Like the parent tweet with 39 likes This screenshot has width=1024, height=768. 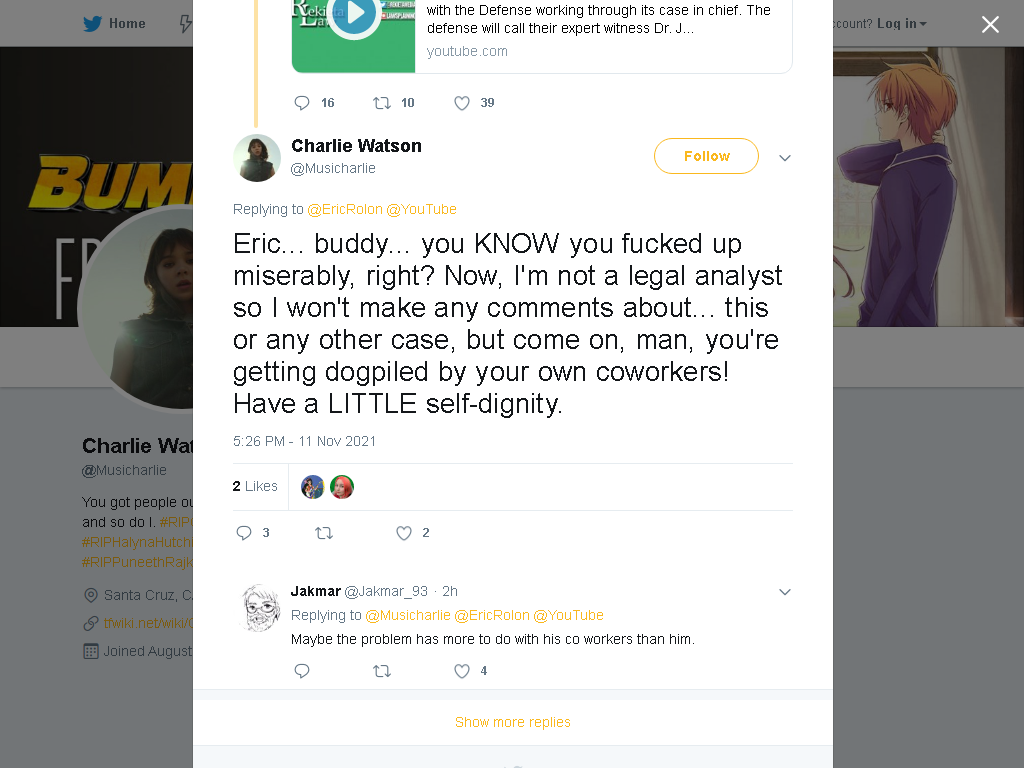pos(462,103)
